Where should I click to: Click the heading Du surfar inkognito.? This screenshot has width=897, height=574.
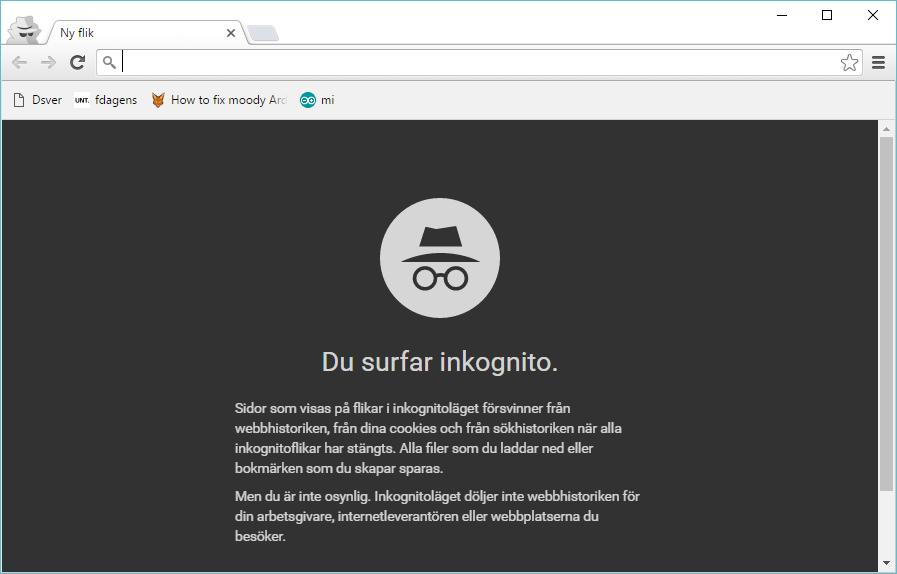pyautogui.click(x=440, y=362)
